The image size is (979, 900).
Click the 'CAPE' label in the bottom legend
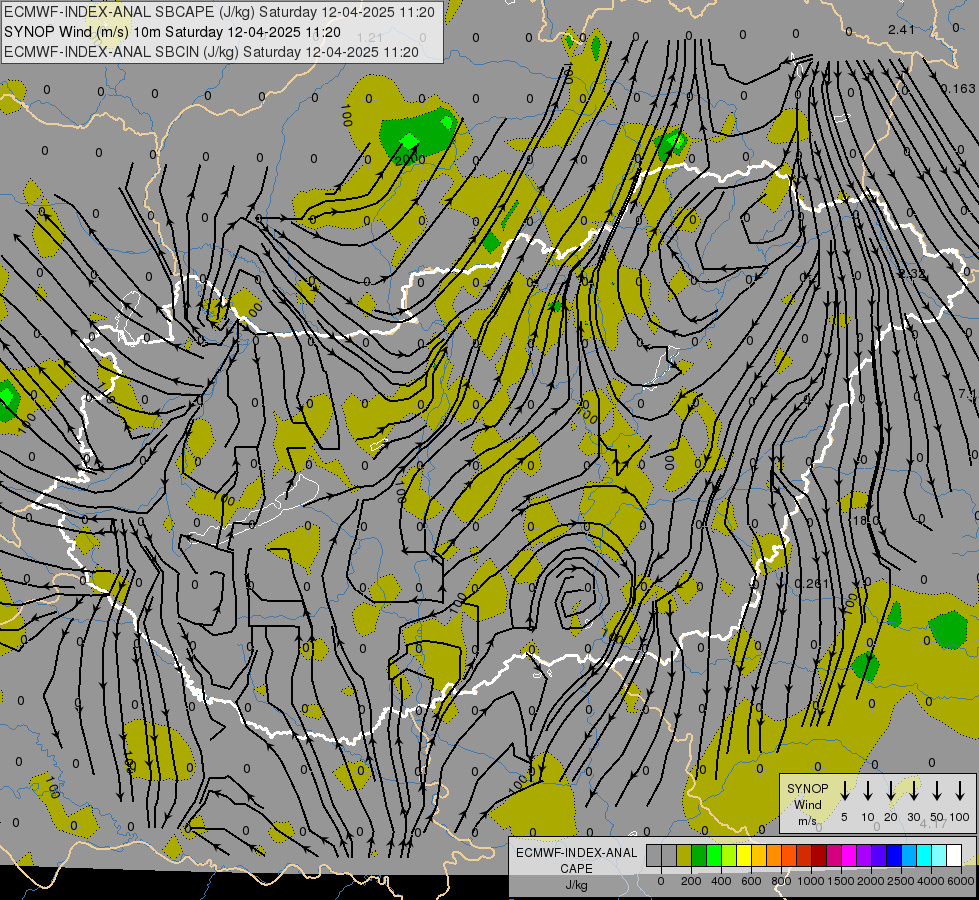point(576,869)
